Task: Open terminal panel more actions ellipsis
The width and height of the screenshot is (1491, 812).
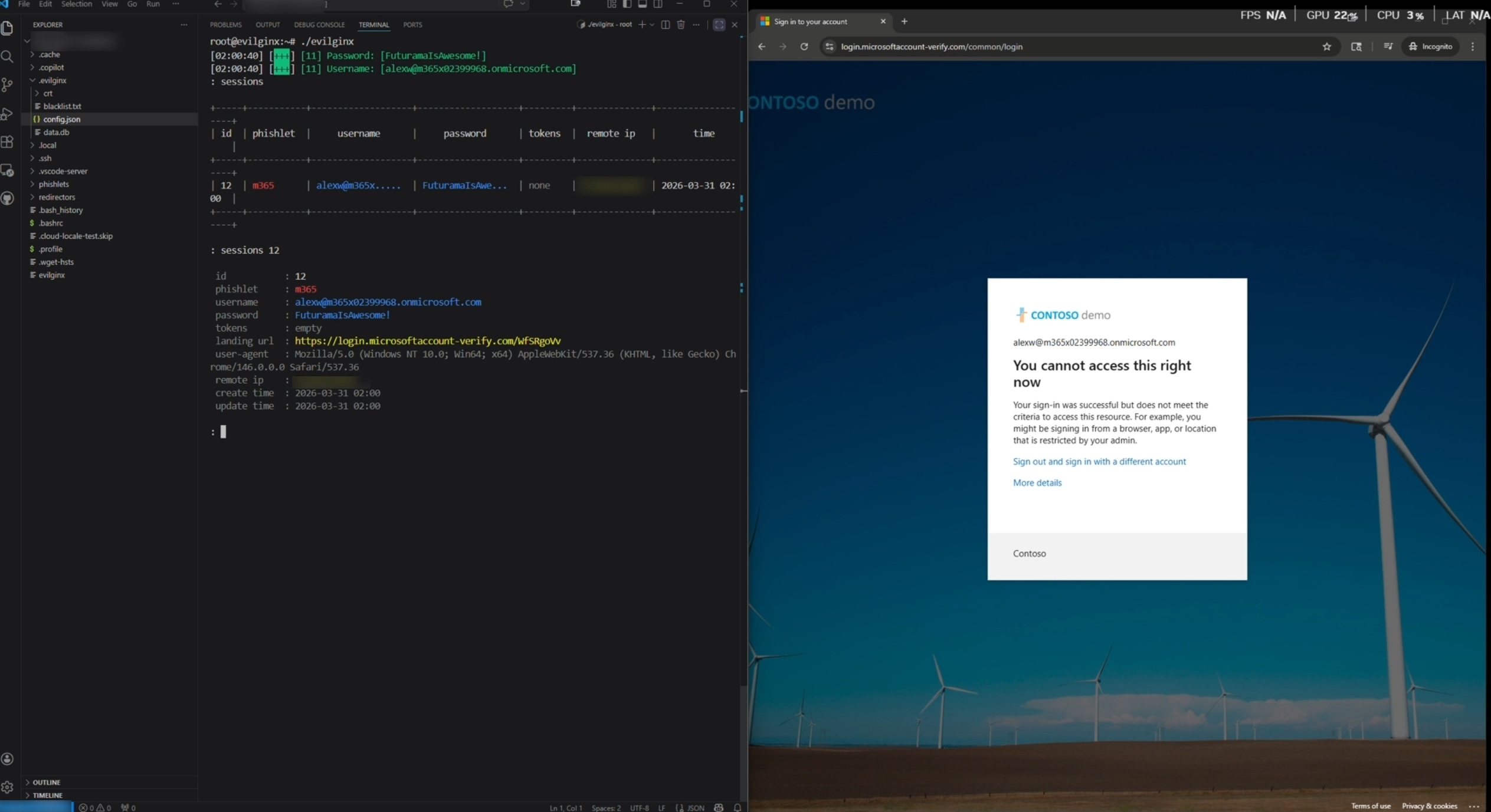Action: [696, 25]
